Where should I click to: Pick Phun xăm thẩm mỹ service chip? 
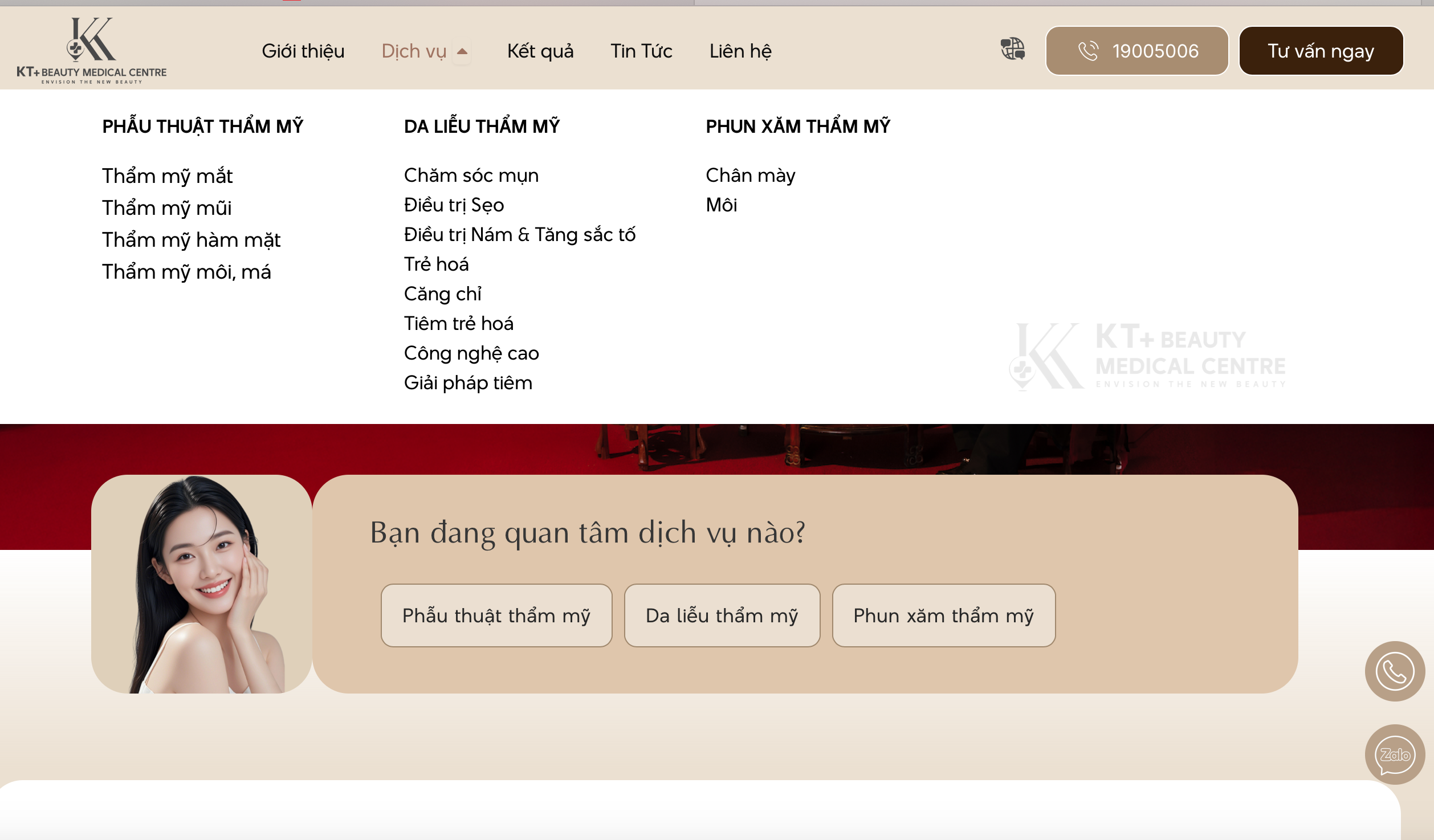click(x=943, y=615)
